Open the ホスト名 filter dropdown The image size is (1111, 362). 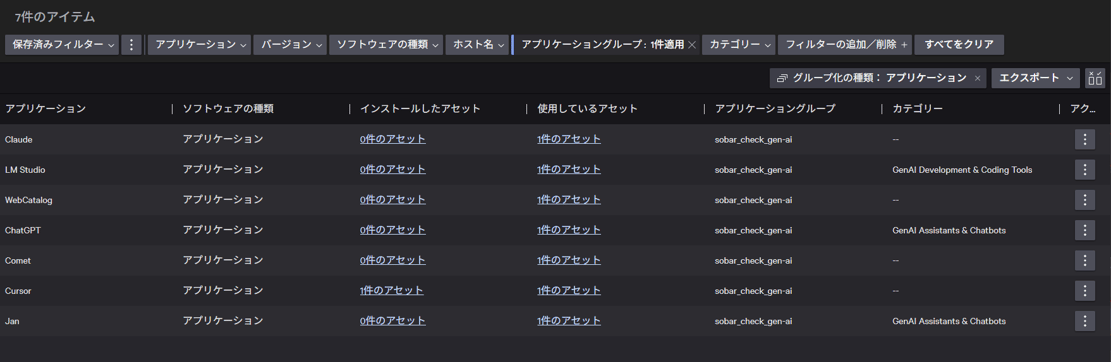478,44
